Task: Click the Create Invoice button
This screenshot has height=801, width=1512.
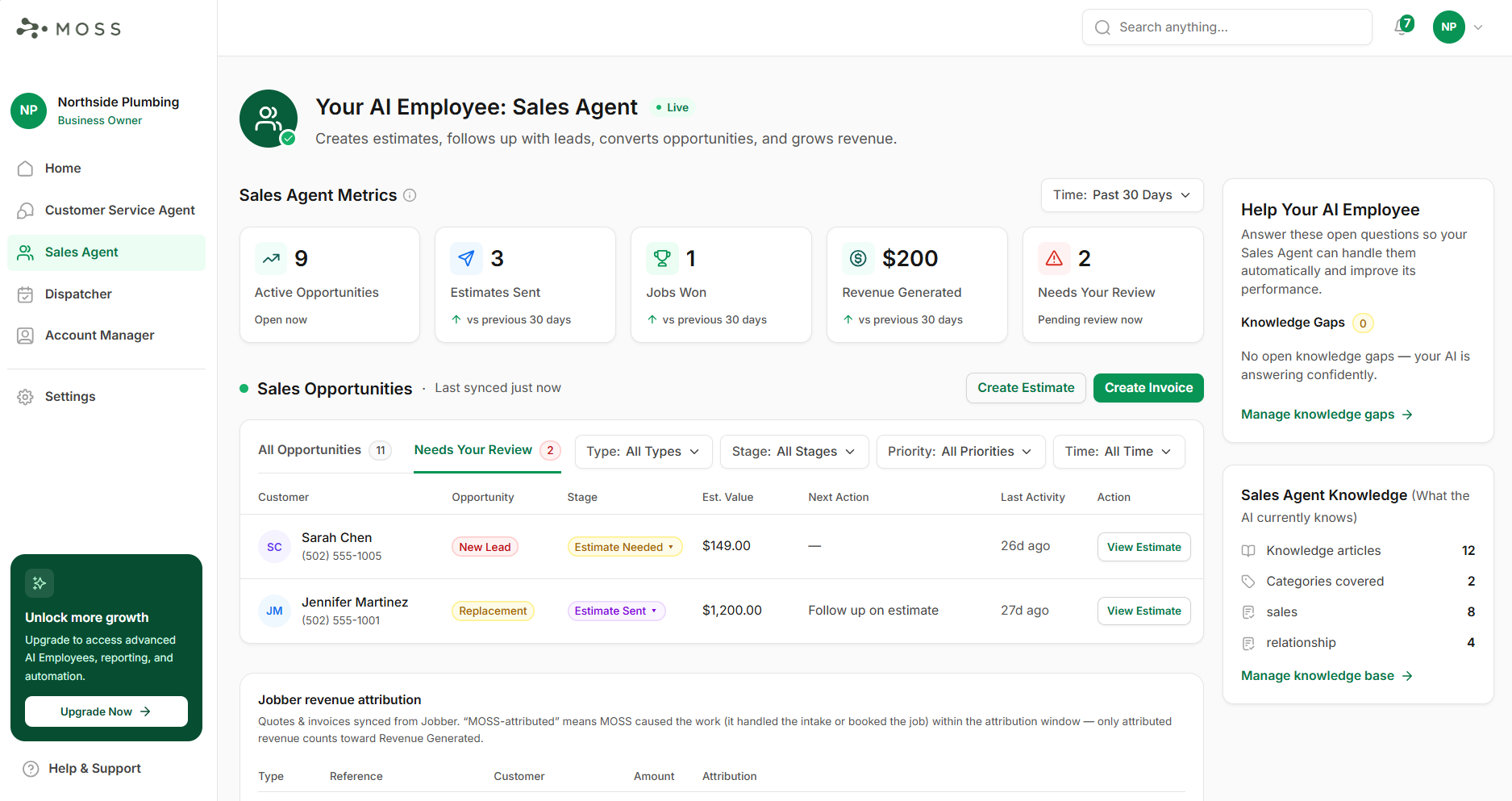Action: point(1148,388)
